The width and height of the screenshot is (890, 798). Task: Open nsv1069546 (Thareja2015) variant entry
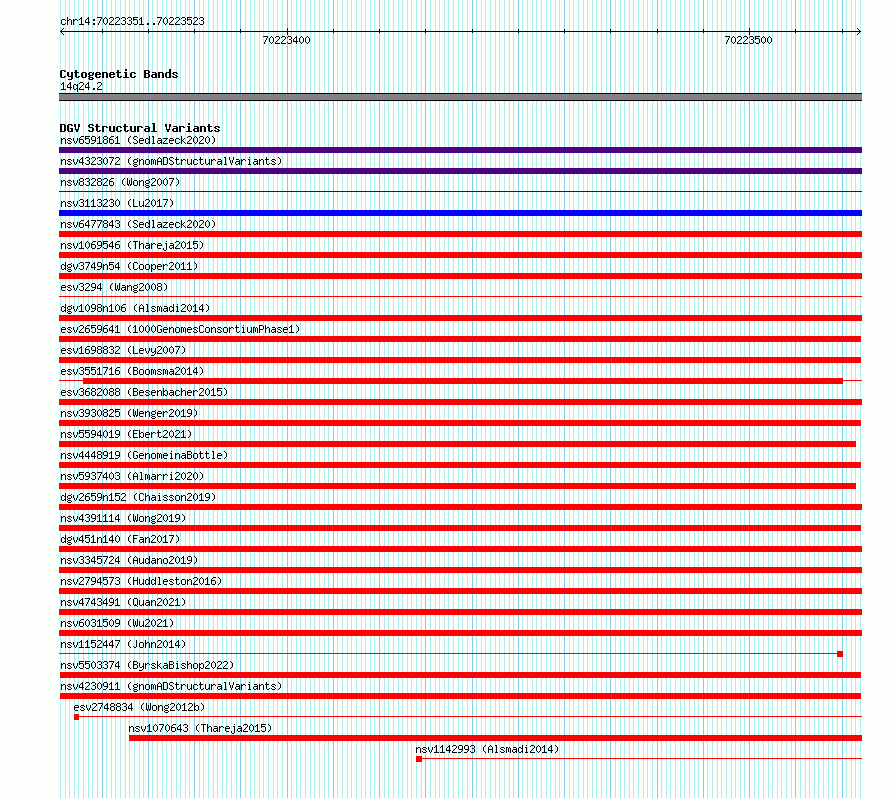132,245
